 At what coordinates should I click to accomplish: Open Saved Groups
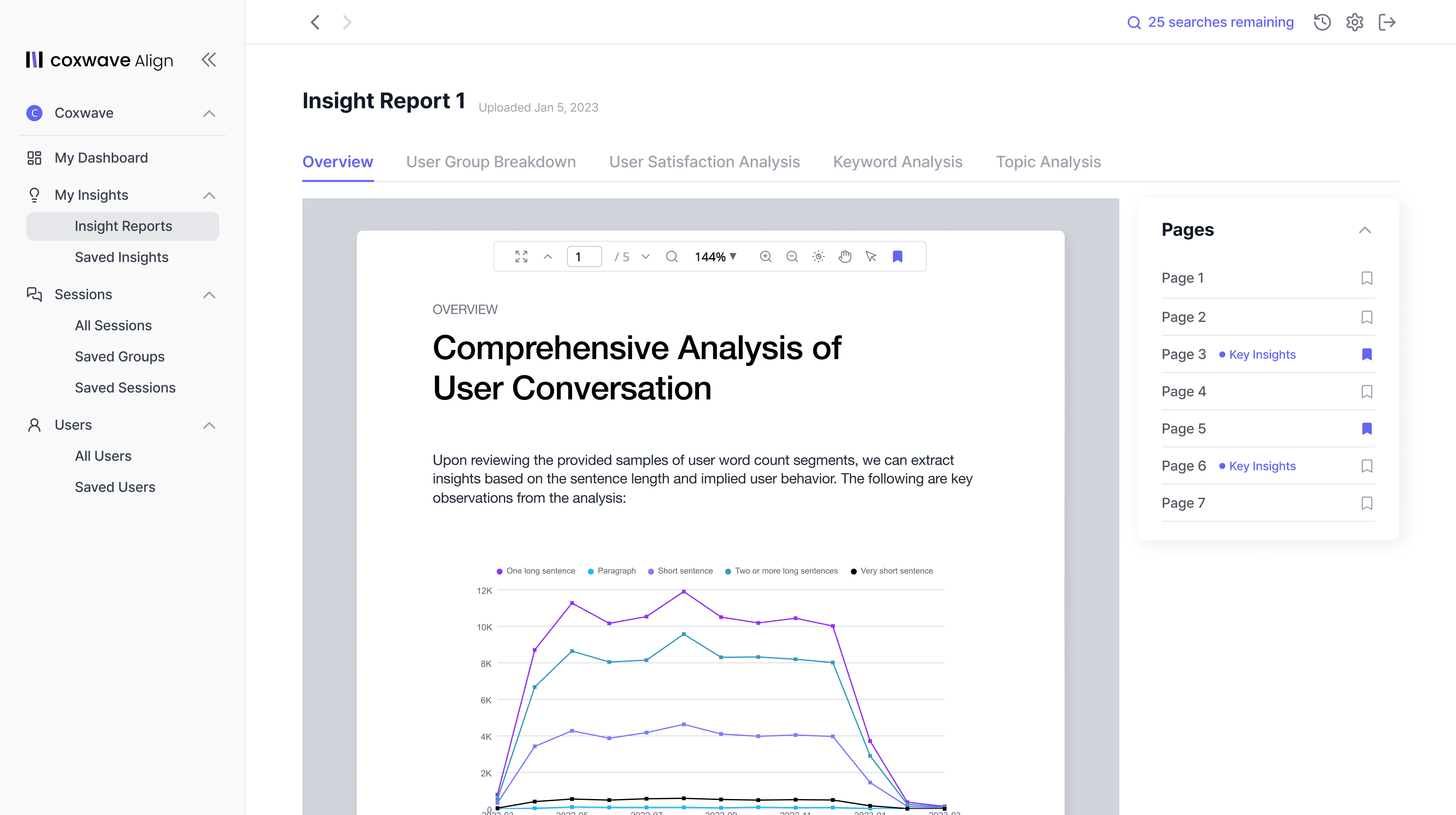(x=119, y=356)
